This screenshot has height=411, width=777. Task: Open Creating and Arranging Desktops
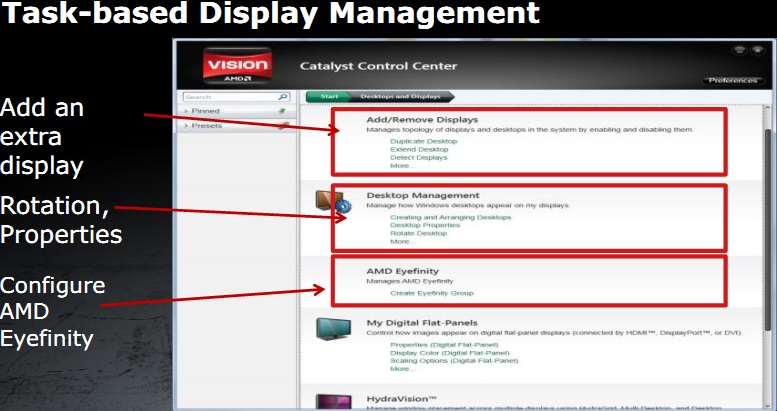tap(450, 217)
